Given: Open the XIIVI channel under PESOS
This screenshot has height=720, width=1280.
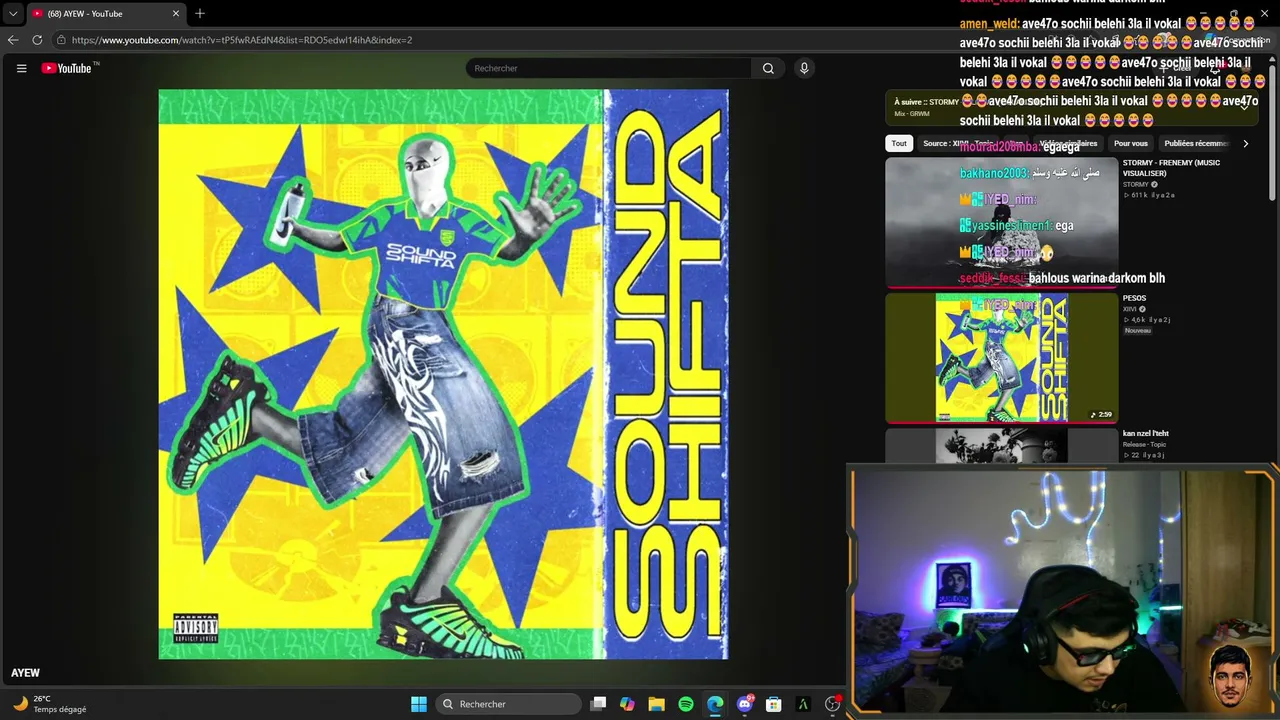Looking at the screenshot, I should (1130, 309).
